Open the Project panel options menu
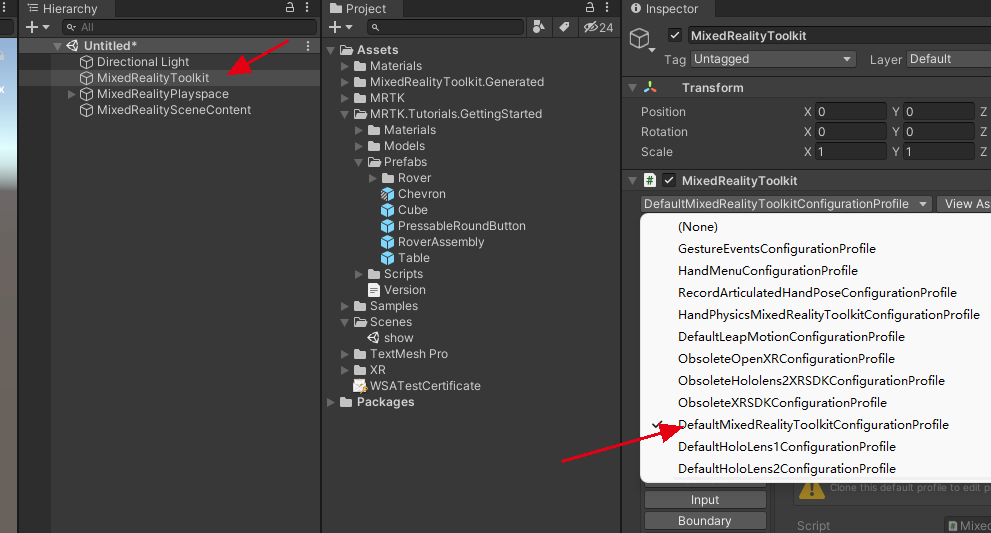The image size is (991, 533). pos(607,8)
